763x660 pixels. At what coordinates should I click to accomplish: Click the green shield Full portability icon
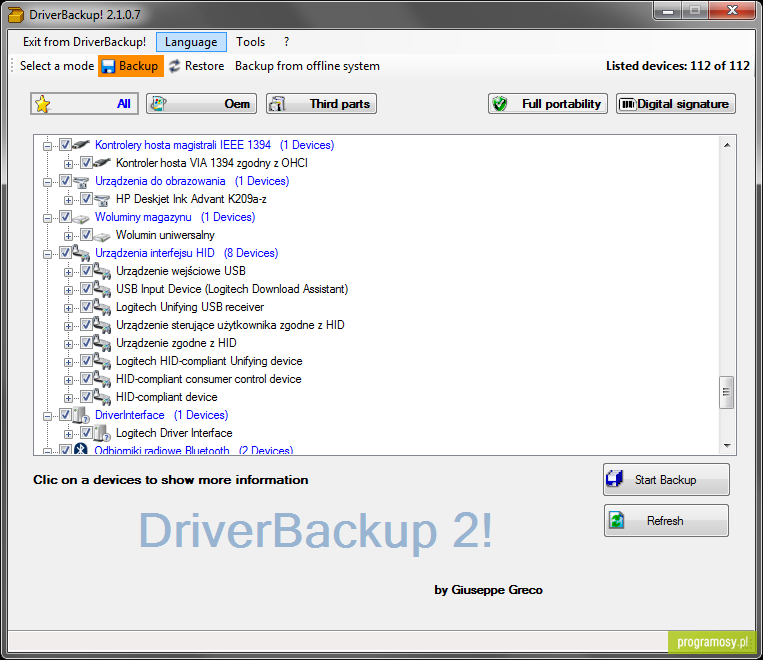(500, 104)
